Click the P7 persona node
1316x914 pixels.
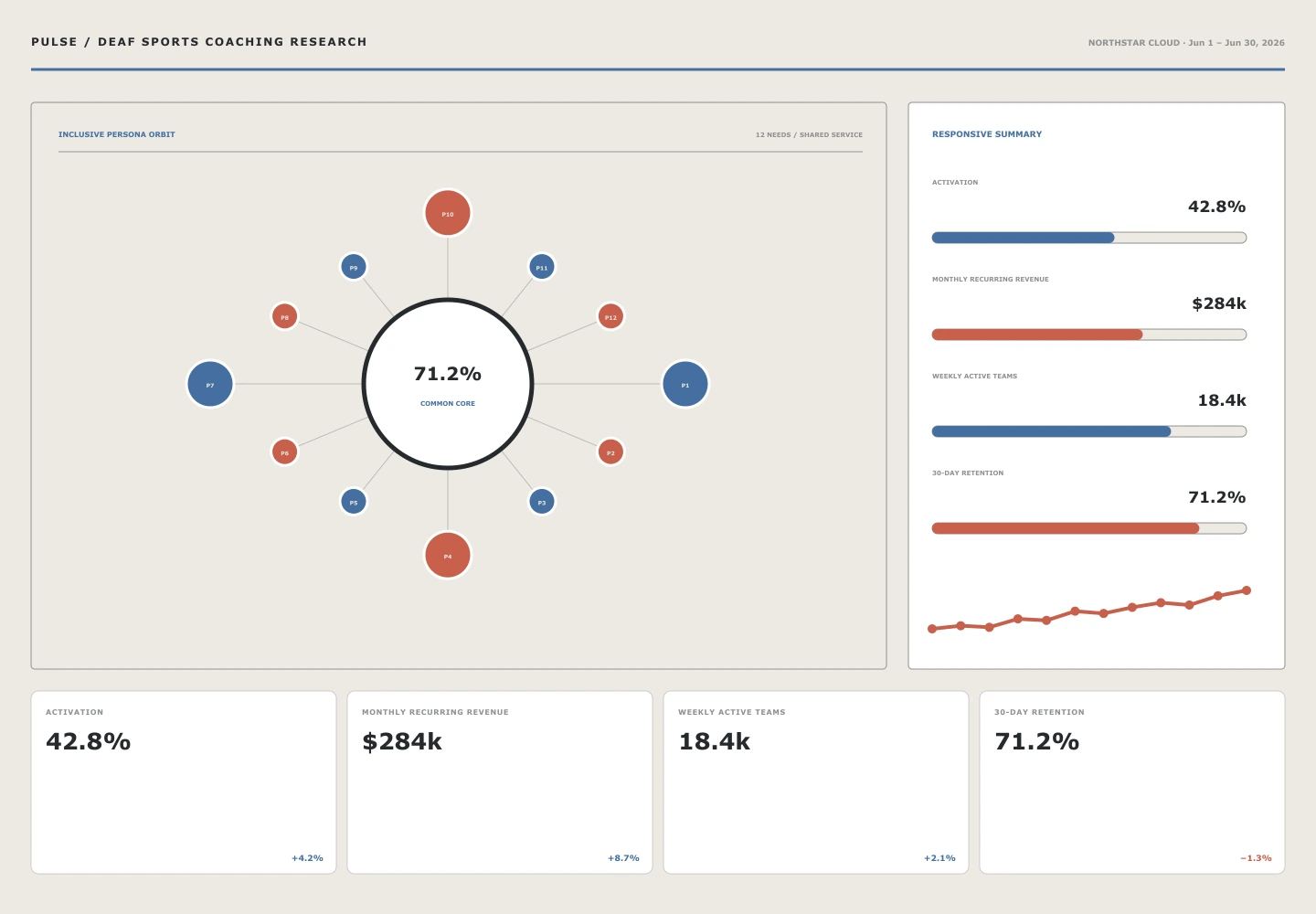click(210, 384)
